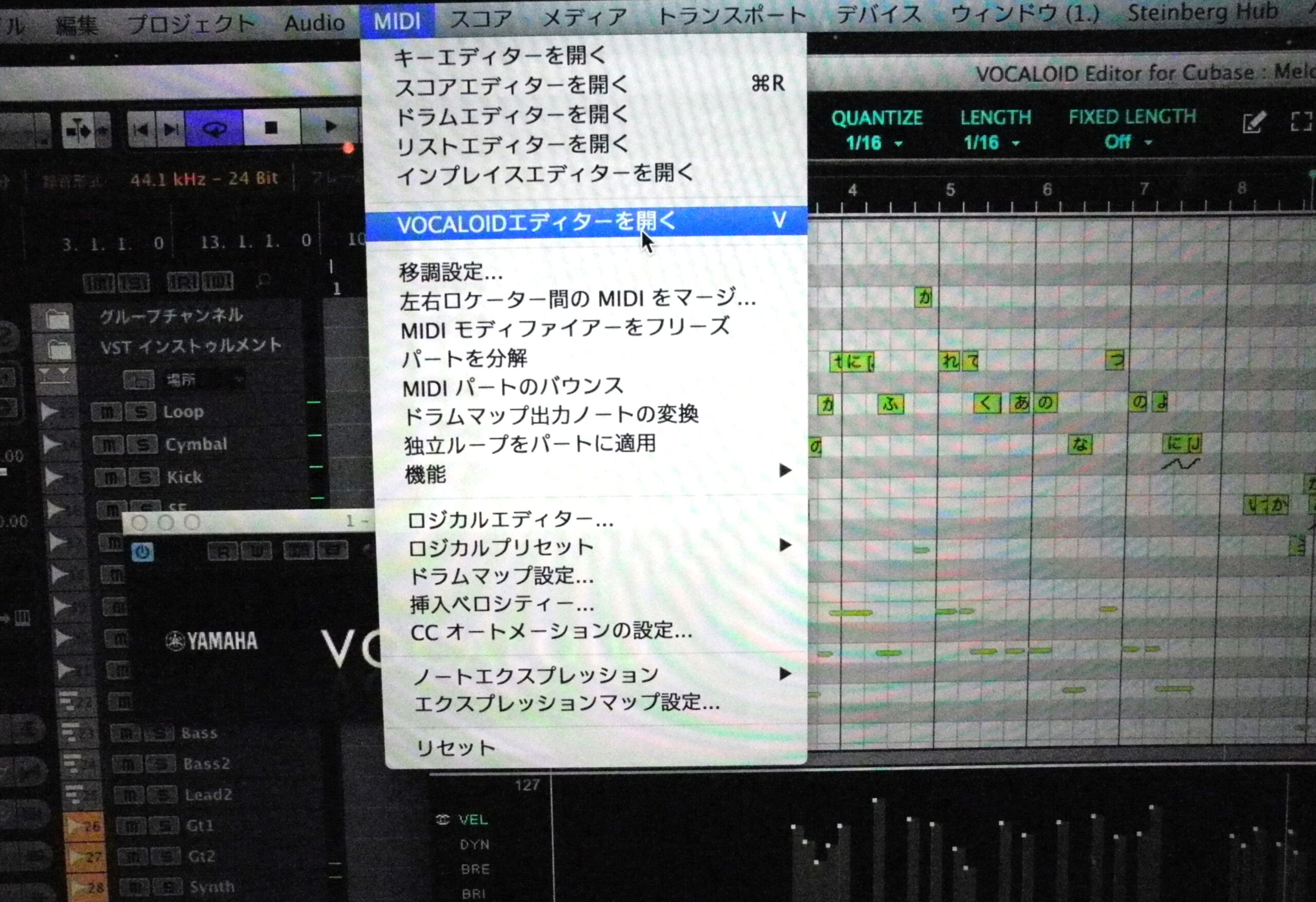Click the note with lyric ふ in piano roll
Image resolution: width=1316 pixels, height=902 pixels.
point(890,405)
